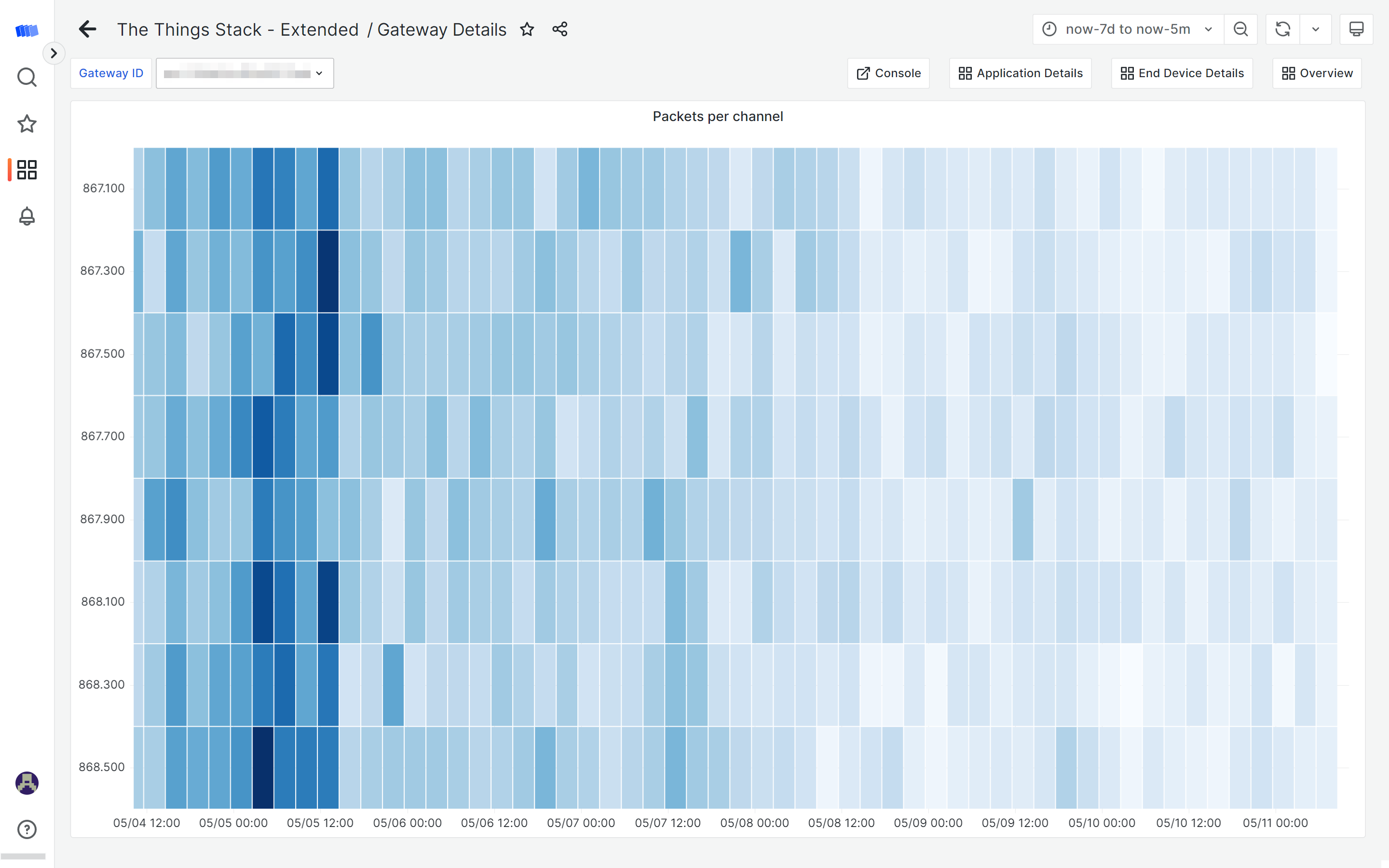
Task: Switch to the Overview tab
Action: (1317, 72)
